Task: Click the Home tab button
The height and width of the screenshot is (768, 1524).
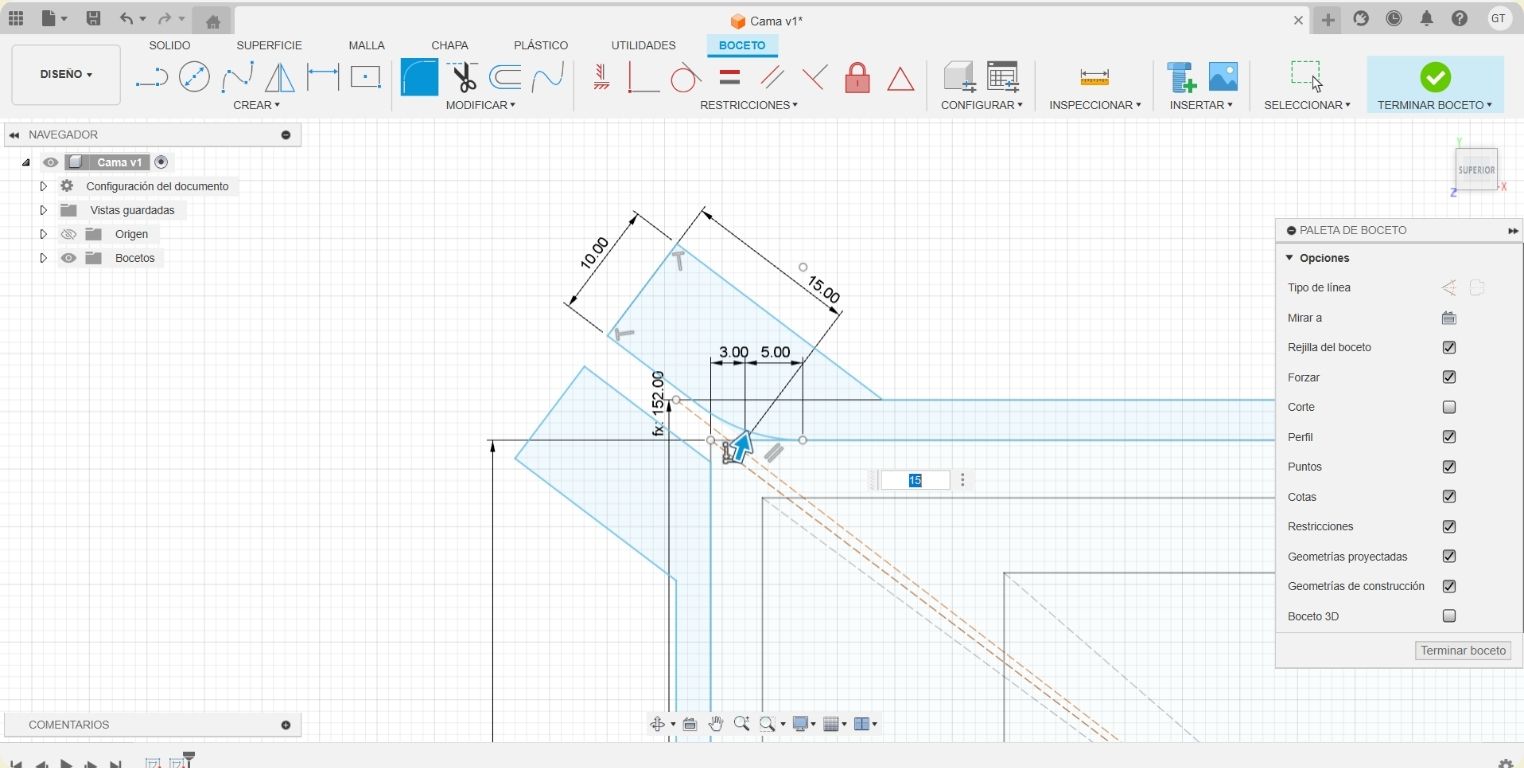Action: tap(212, 20)
